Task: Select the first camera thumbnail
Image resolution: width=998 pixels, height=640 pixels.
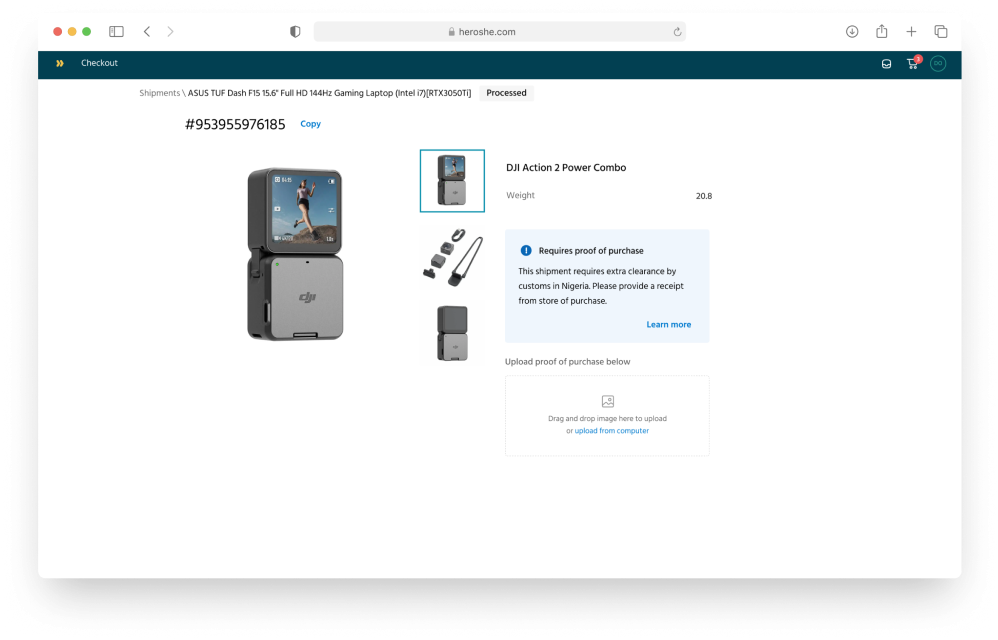Action: click(452, 181)
